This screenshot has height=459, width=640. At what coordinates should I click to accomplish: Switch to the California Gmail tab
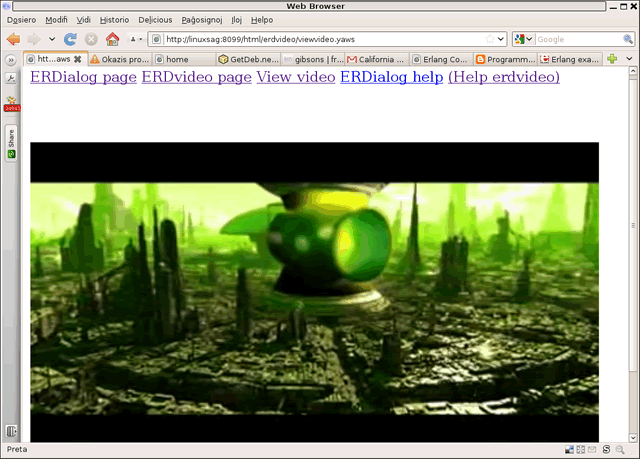[x=377, y=60]
